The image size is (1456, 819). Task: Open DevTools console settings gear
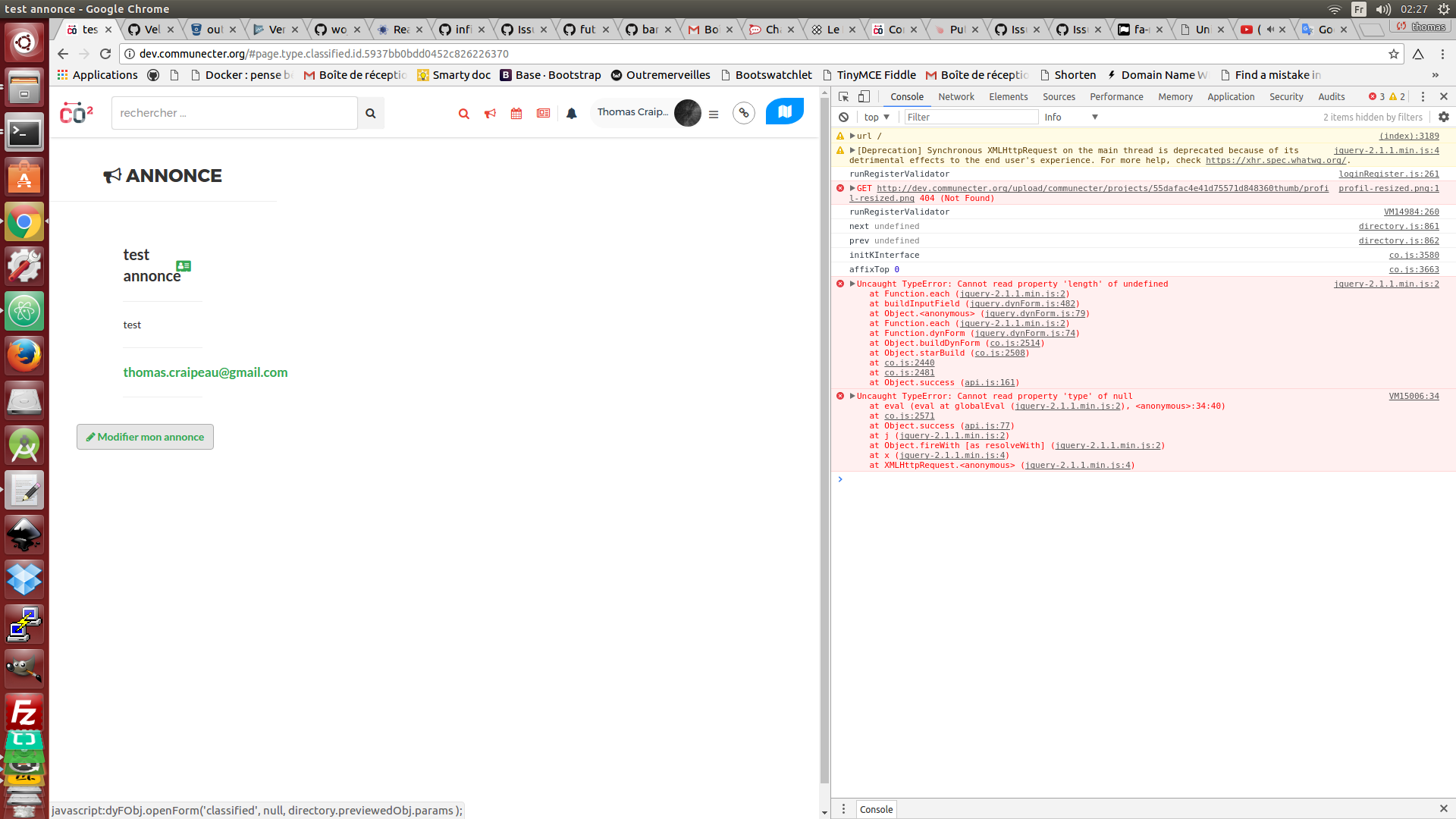pos(1443,117)
